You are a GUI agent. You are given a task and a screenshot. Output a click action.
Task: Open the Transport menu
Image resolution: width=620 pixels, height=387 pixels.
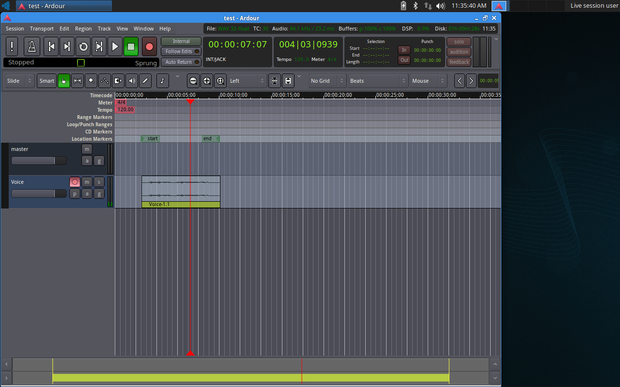[x=42, y=28]
